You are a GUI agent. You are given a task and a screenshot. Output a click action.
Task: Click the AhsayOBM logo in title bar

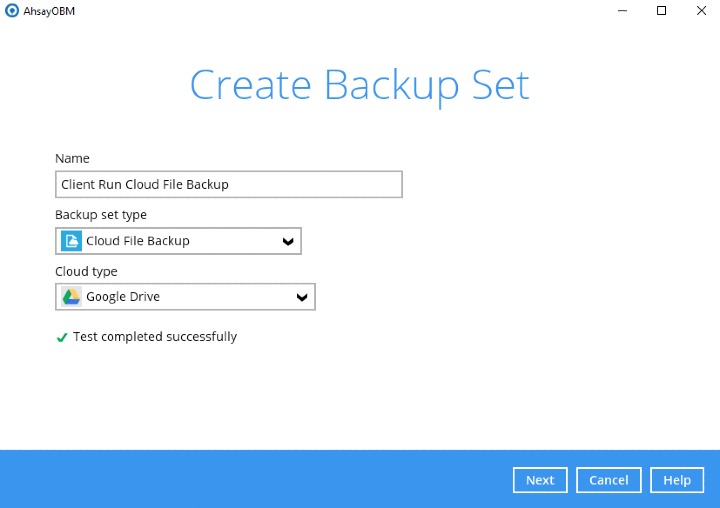click(11, 11)
